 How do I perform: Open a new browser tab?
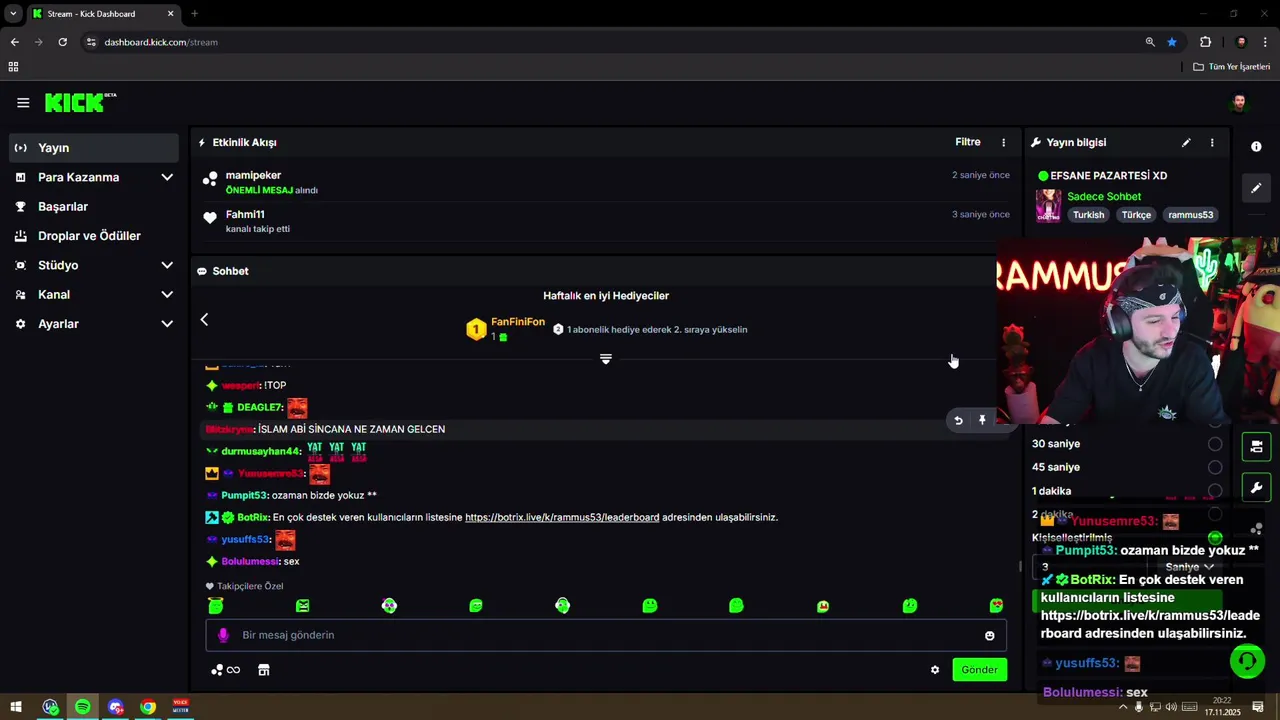click(x=194, y=14)
